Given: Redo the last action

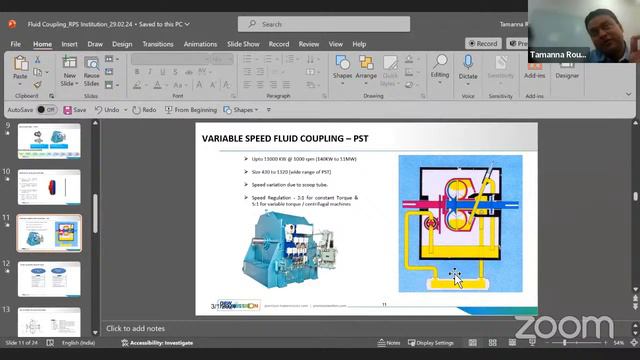Looking at the screenshot, I should 144,110.
